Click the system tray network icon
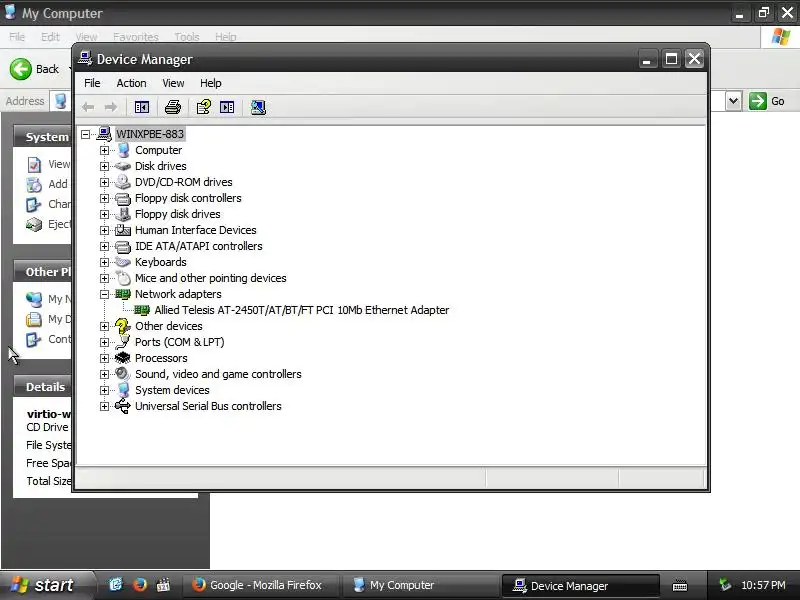 (724, 585)
